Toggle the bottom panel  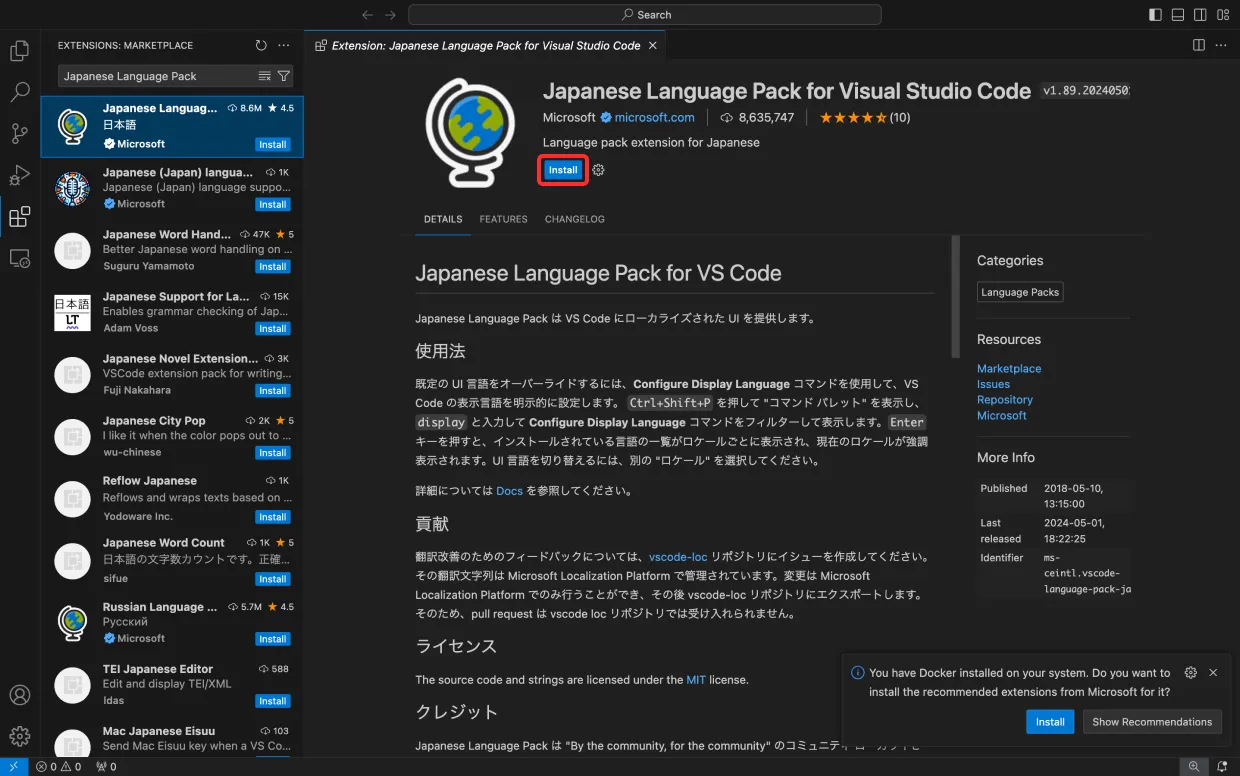[1178, 15]
